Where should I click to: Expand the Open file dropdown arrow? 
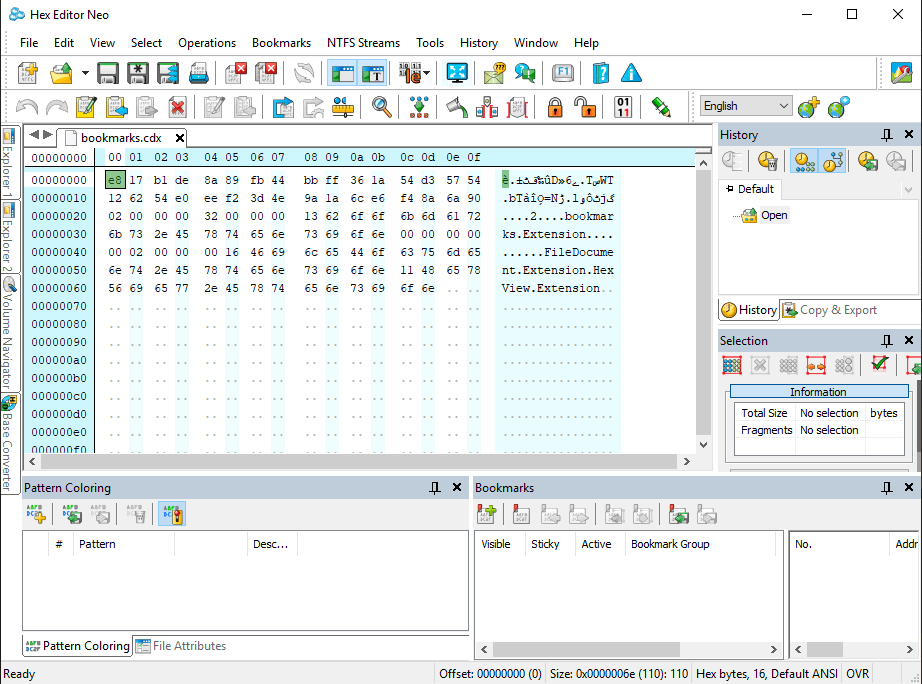[x=85, y=73]
